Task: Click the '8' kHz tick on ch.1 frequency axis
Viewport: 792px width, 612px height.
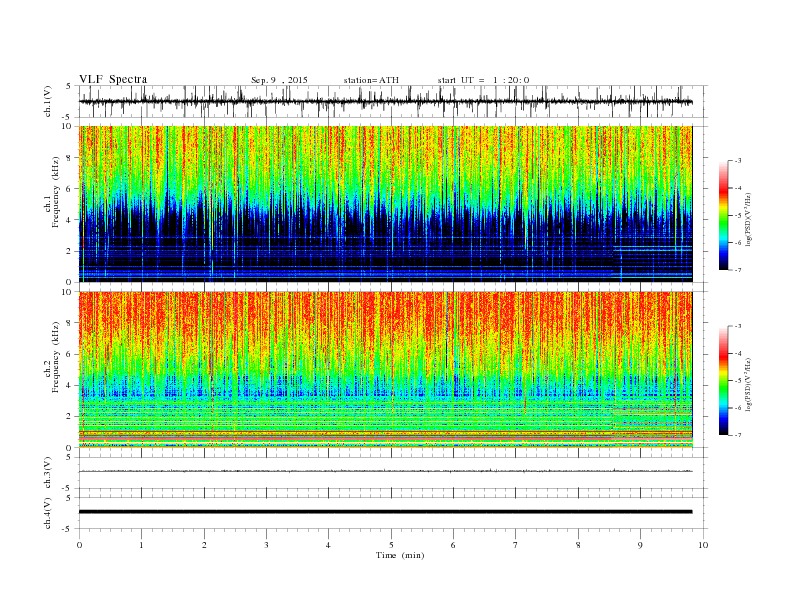Action: click(70, 158)
